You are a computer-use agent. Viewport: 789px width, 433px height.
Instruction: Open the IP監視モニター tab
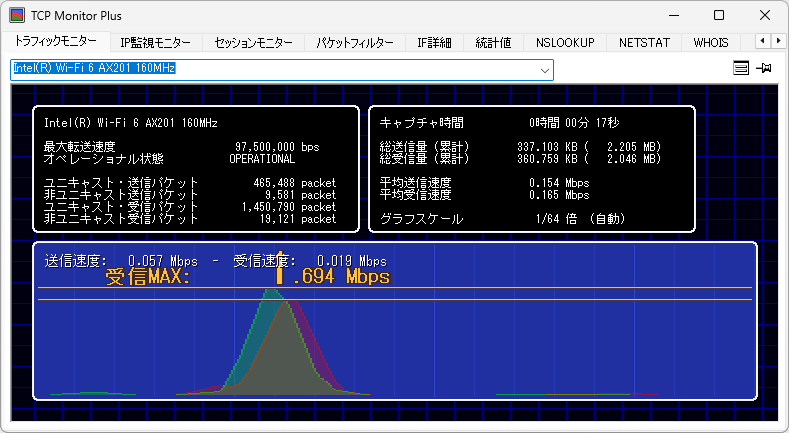point(155,43)
